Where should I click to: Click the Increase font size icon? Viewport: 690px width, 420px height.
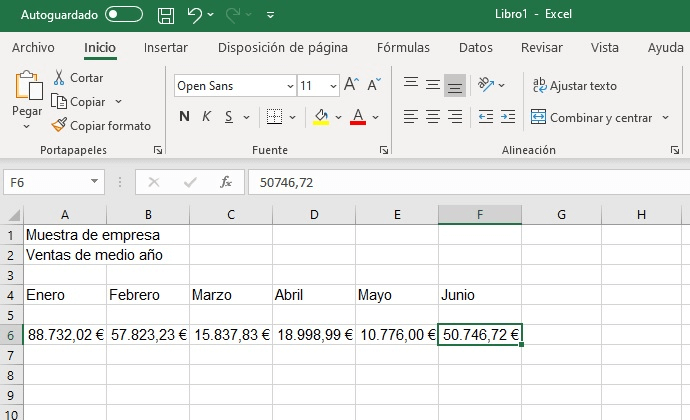pyautogui.click(x=351, y=85)
